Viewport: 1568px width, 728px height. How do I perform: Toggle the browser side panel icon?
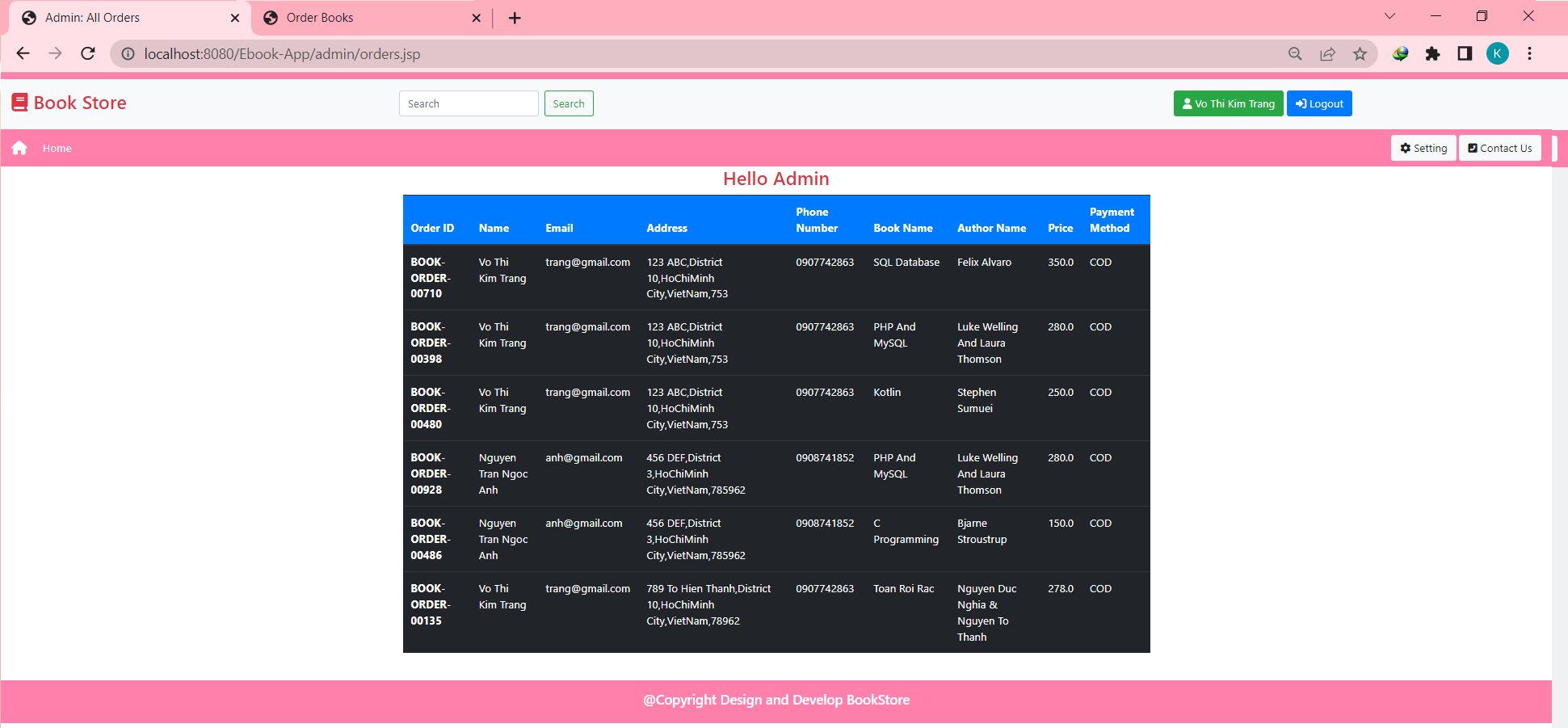point(1465,54)
